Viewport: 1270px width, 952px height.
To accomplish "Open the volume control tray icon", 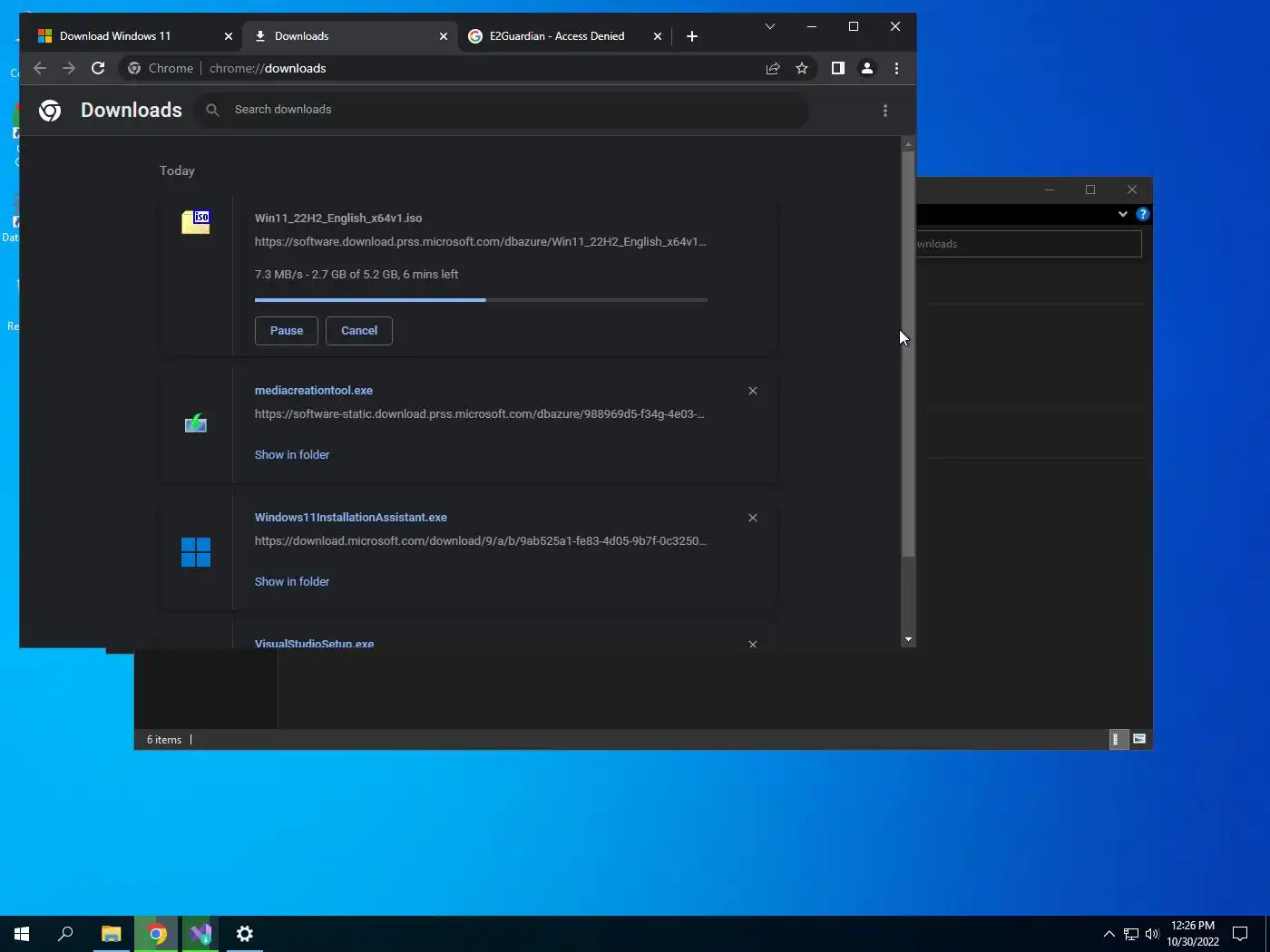I will (x=1152, y=934).
